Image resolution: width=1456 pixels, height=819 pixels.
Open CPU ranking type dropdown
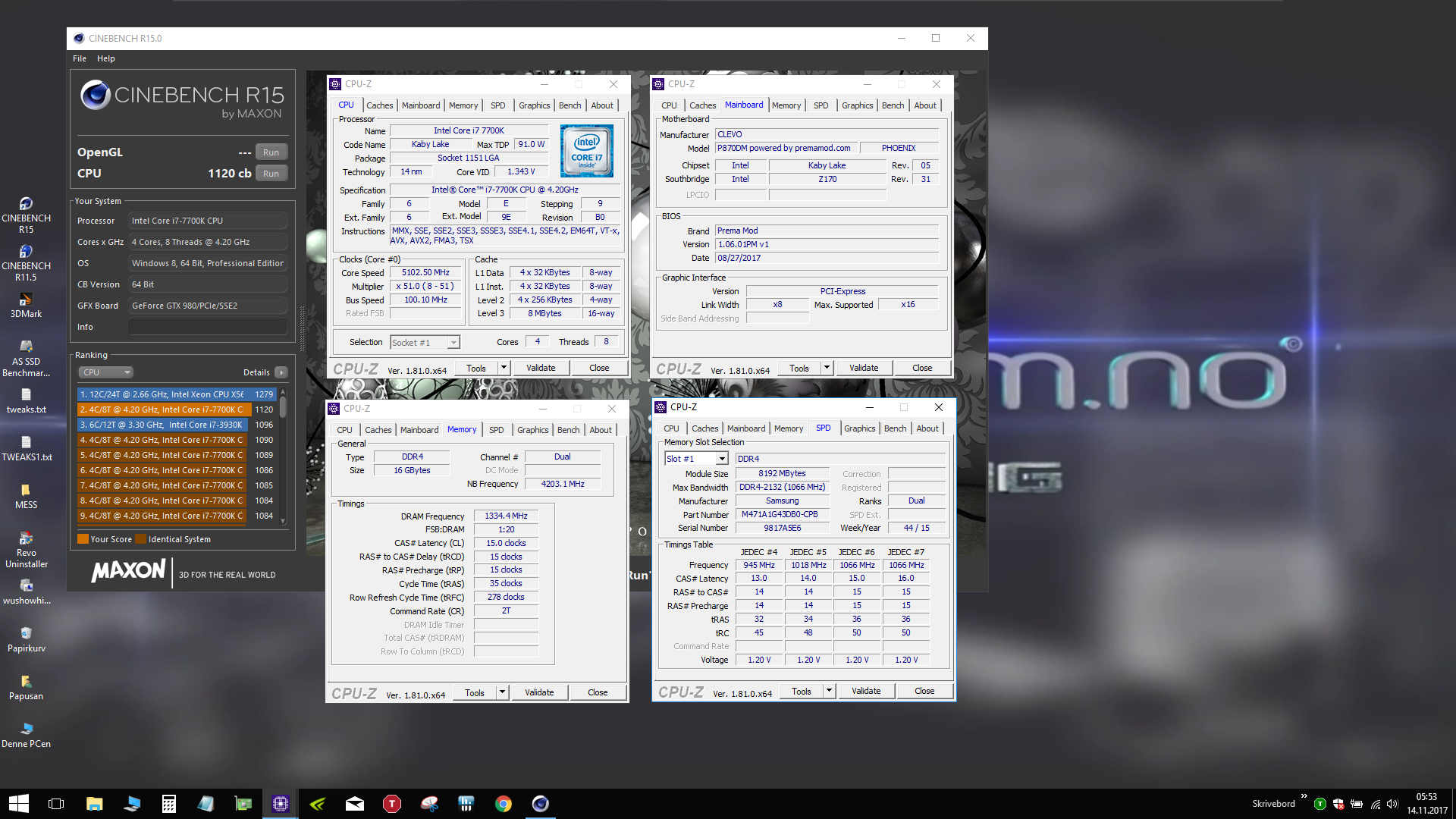coord(106,372)
